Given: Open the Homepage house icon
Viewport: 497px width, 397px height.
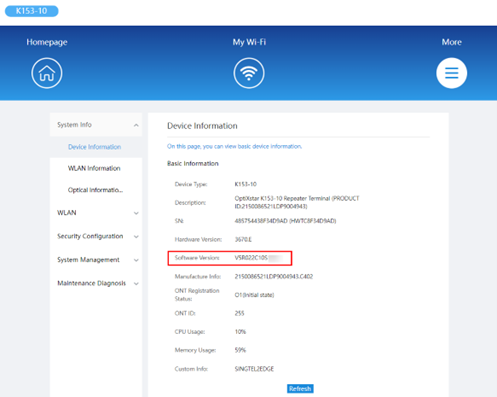Looking at the screenshot, I should (x=47, y=73).
